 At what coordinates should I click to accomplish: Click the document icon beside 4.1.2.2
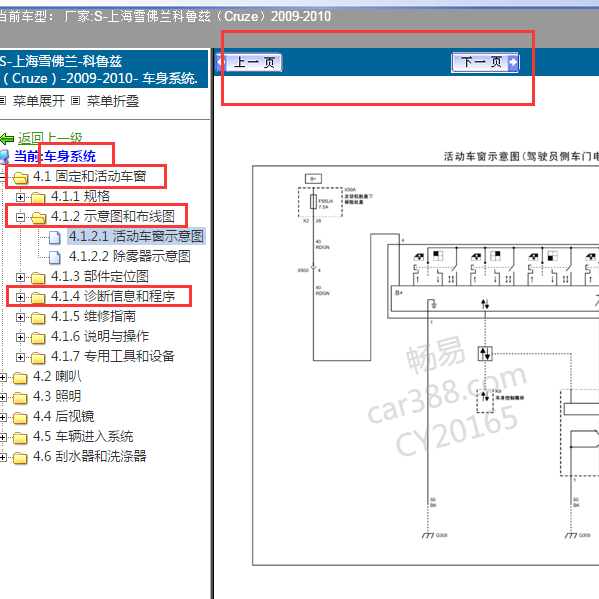pos(55,257)
